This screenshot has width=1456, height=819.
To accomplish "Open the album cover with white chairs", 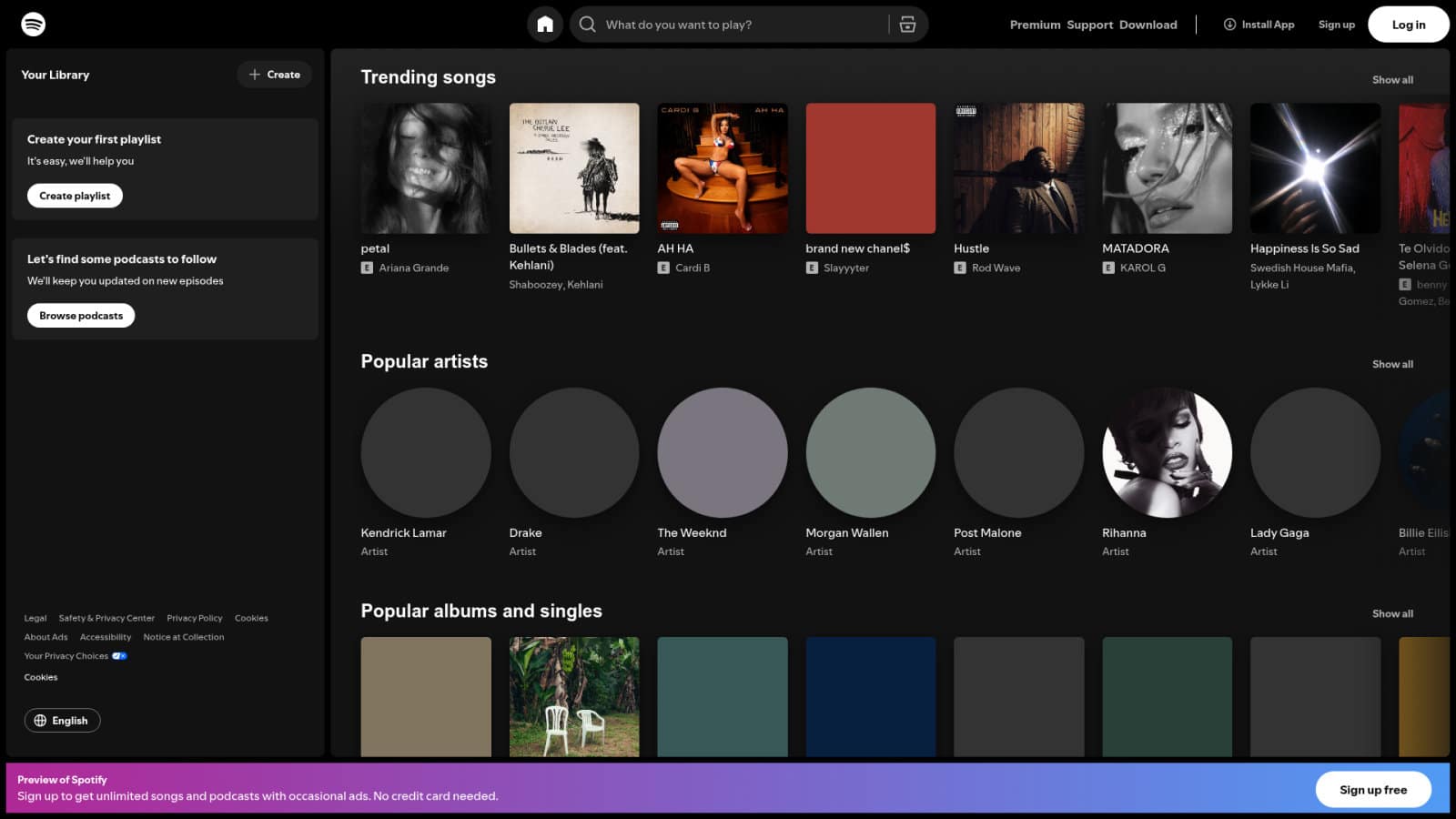I will pyautogui.click(x=574, y=697).
